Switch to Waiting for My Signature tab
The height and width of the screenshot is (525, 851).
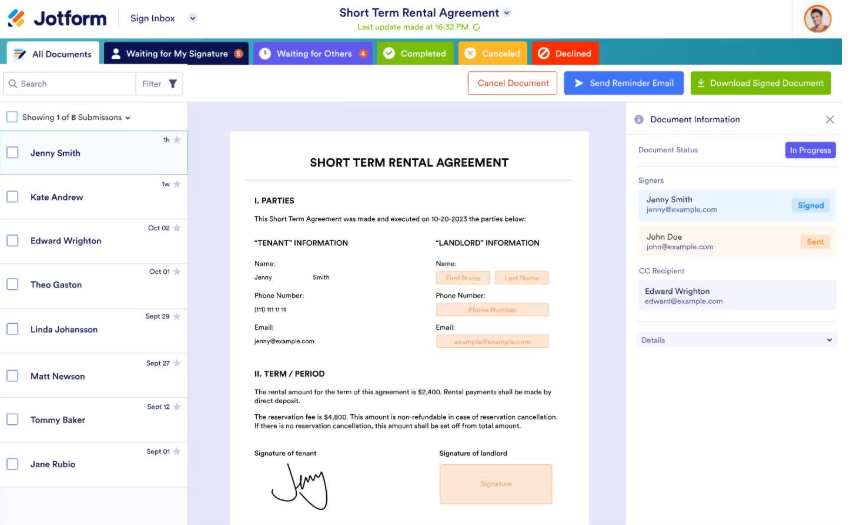click(x=176, y=53)
